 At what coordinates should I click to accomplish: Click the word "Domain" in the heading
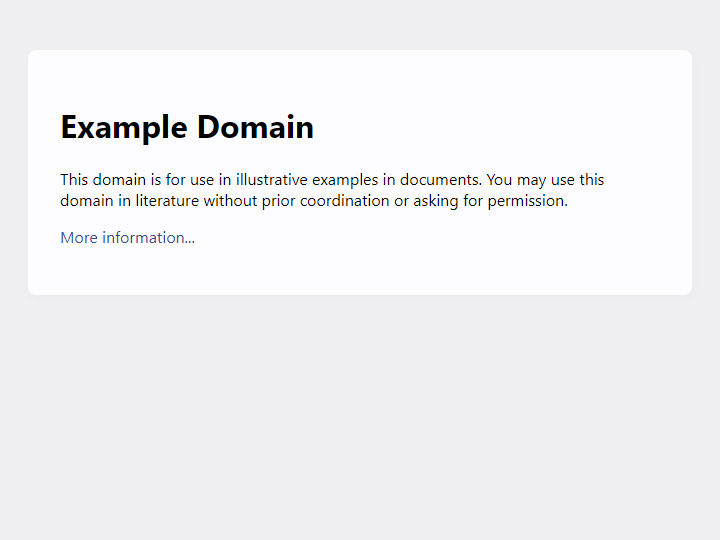[255, 127]
